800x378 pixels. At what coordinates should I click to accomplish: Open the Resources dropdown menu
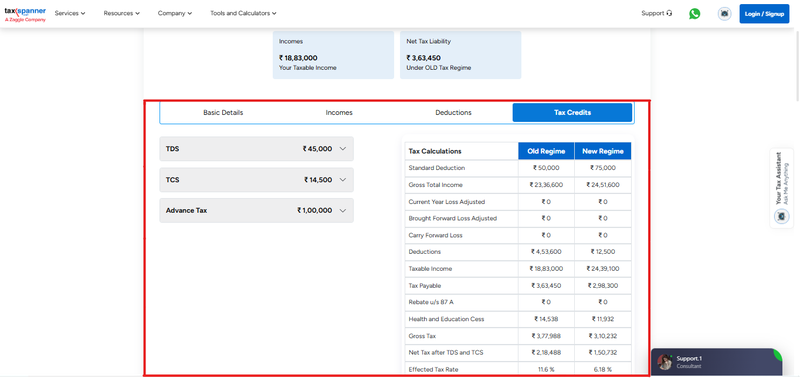coord(121,14)
